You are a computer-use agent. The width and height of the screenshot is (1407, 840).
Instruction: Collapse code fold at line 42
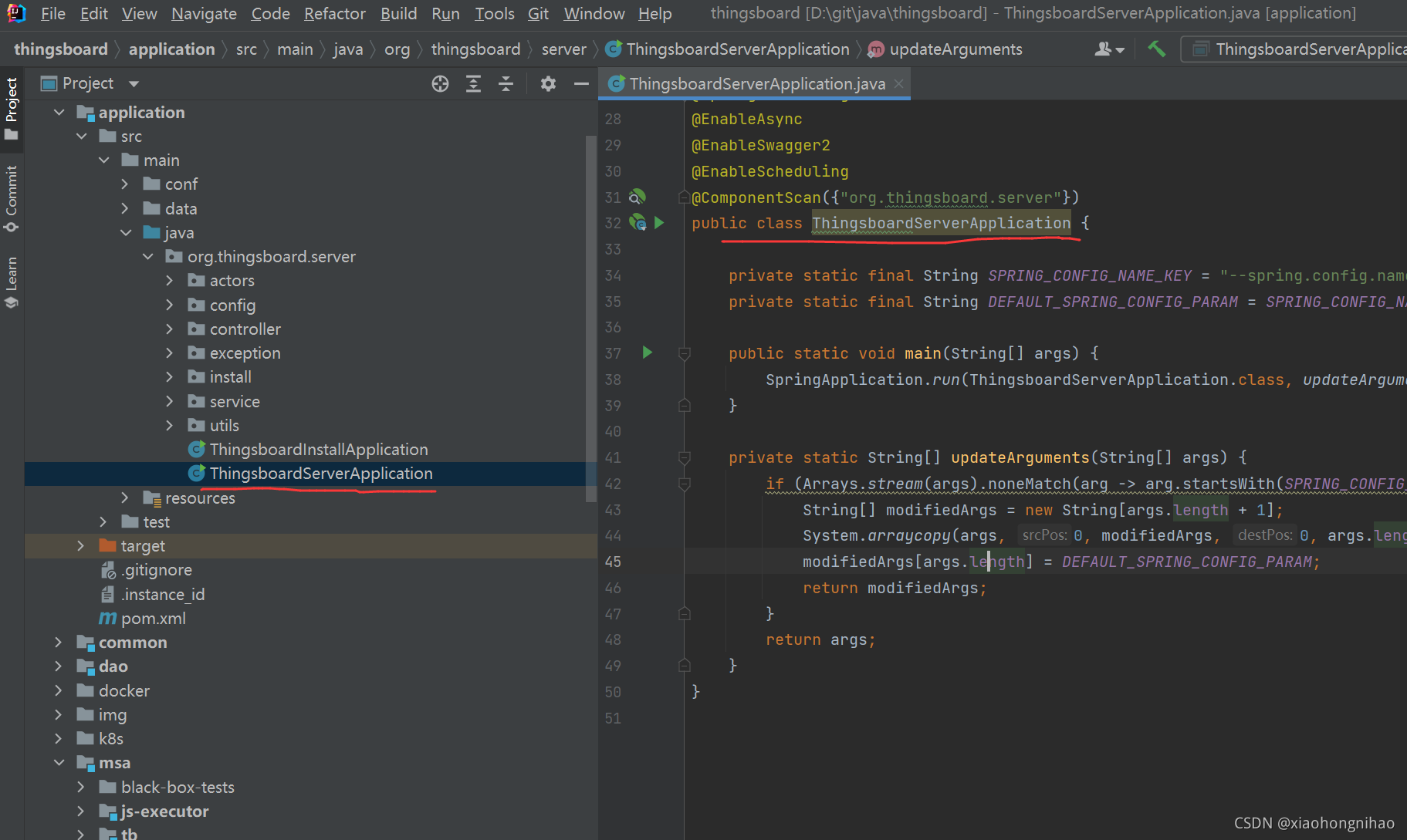(x=684, y=484)
